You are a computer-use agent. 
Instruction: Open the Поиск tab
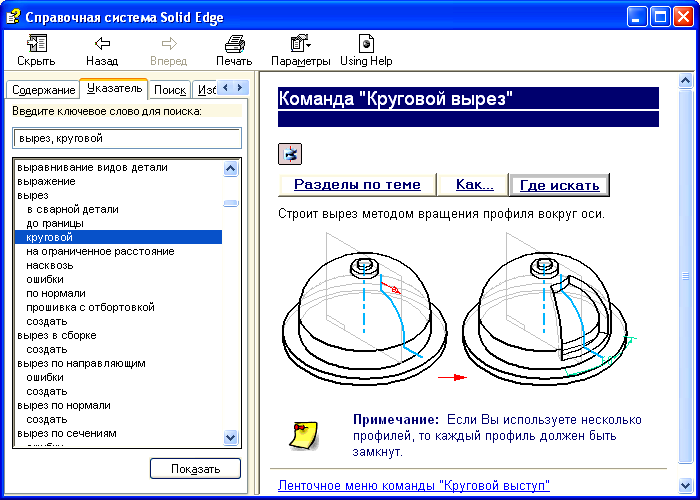[170, 90]
